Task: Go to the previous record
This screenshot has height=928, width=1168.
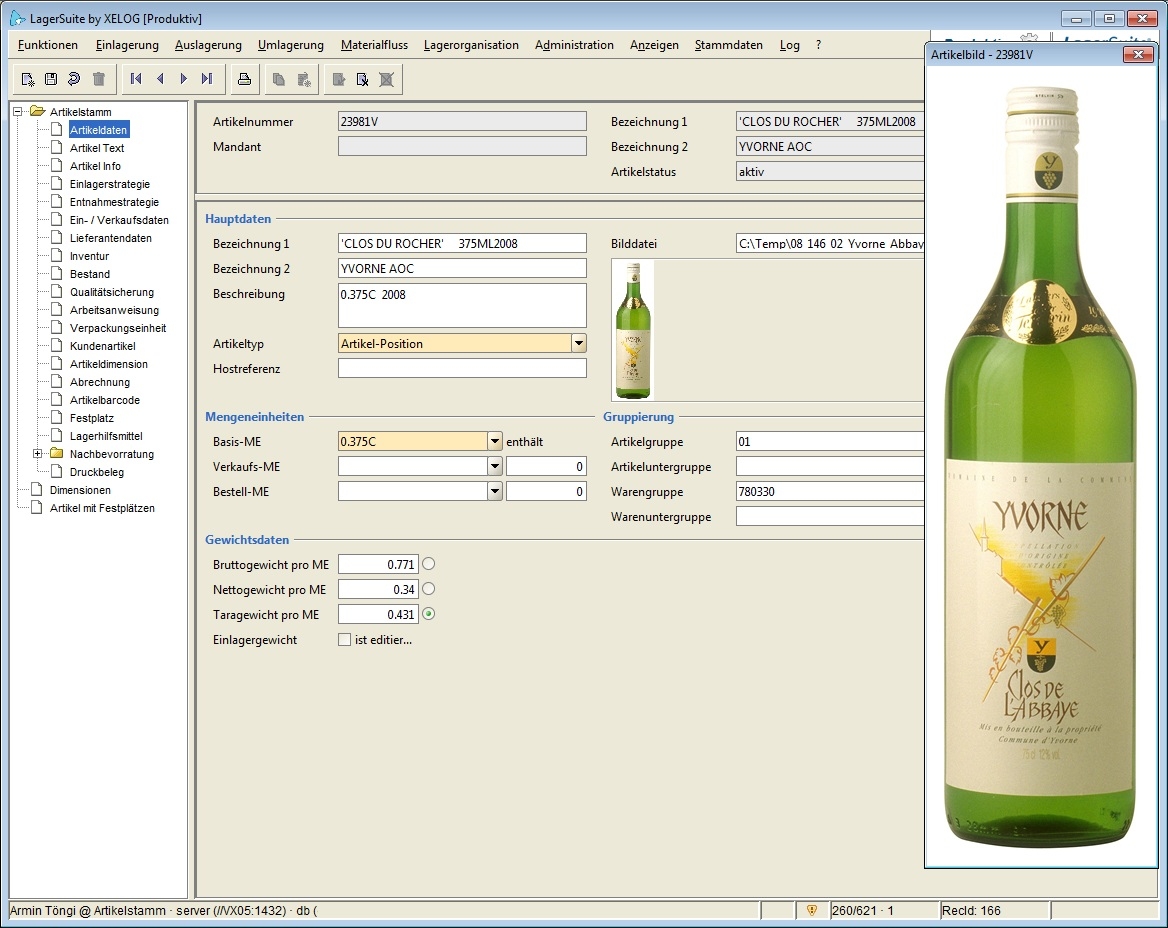Action: [x=160, y=79]
